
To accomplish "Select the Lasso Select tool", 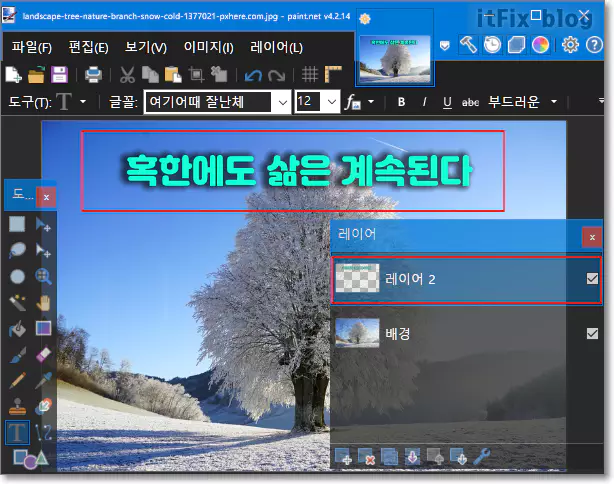I will (x=17, y=250).
